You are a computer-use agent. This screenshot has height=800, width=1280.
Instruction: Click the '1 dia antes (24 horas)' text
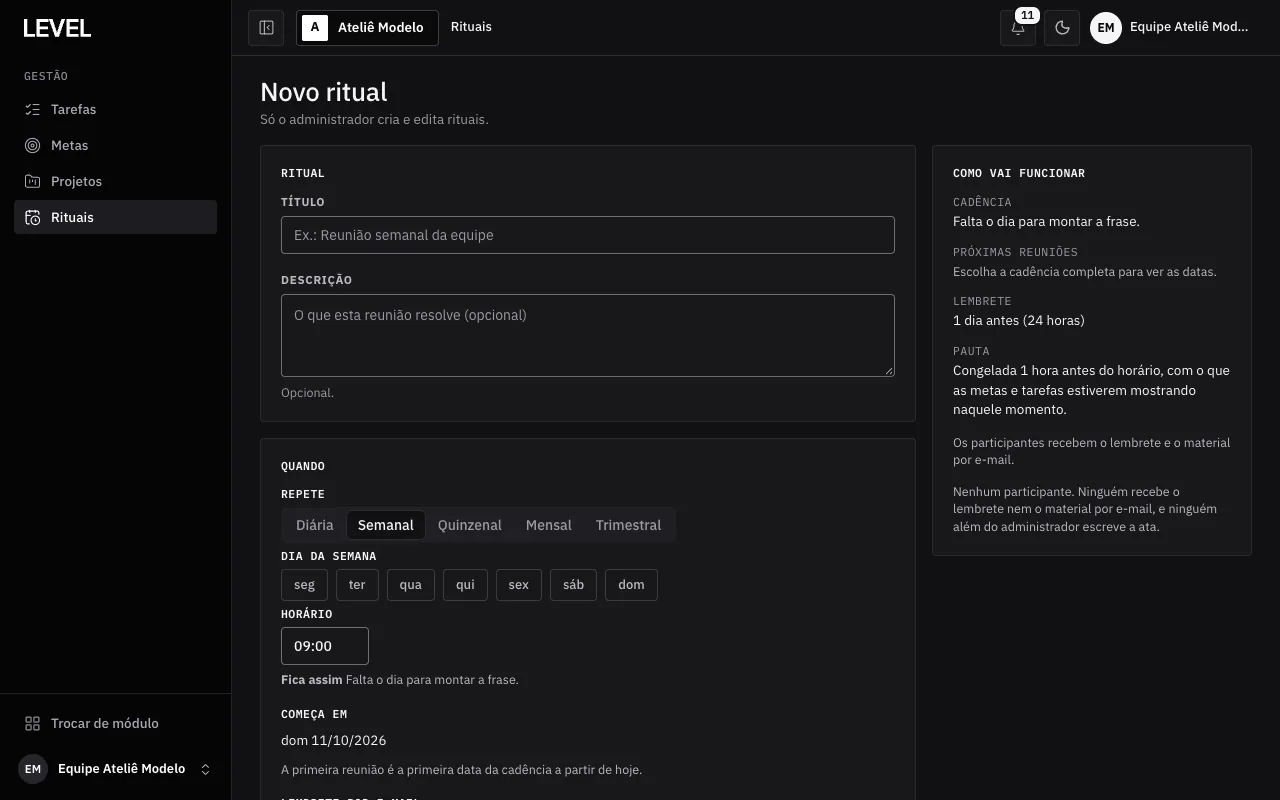(1019, 321)
